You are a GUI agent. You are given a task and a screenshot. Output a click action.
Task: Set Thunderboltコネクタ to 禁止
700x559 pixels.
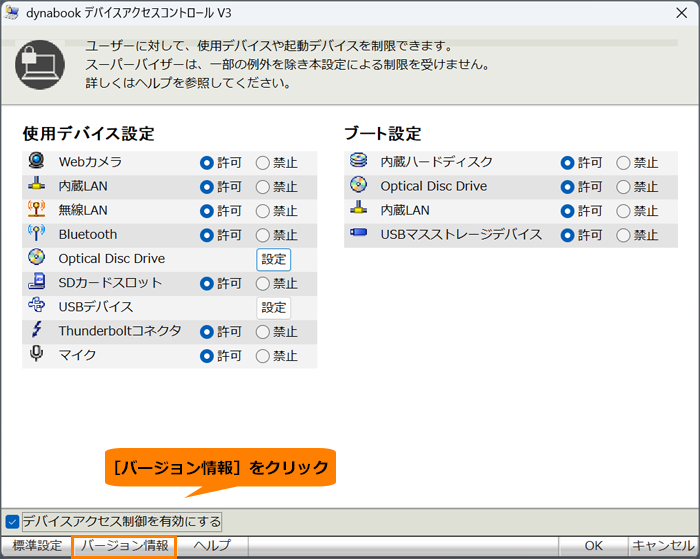coord(262,332)
